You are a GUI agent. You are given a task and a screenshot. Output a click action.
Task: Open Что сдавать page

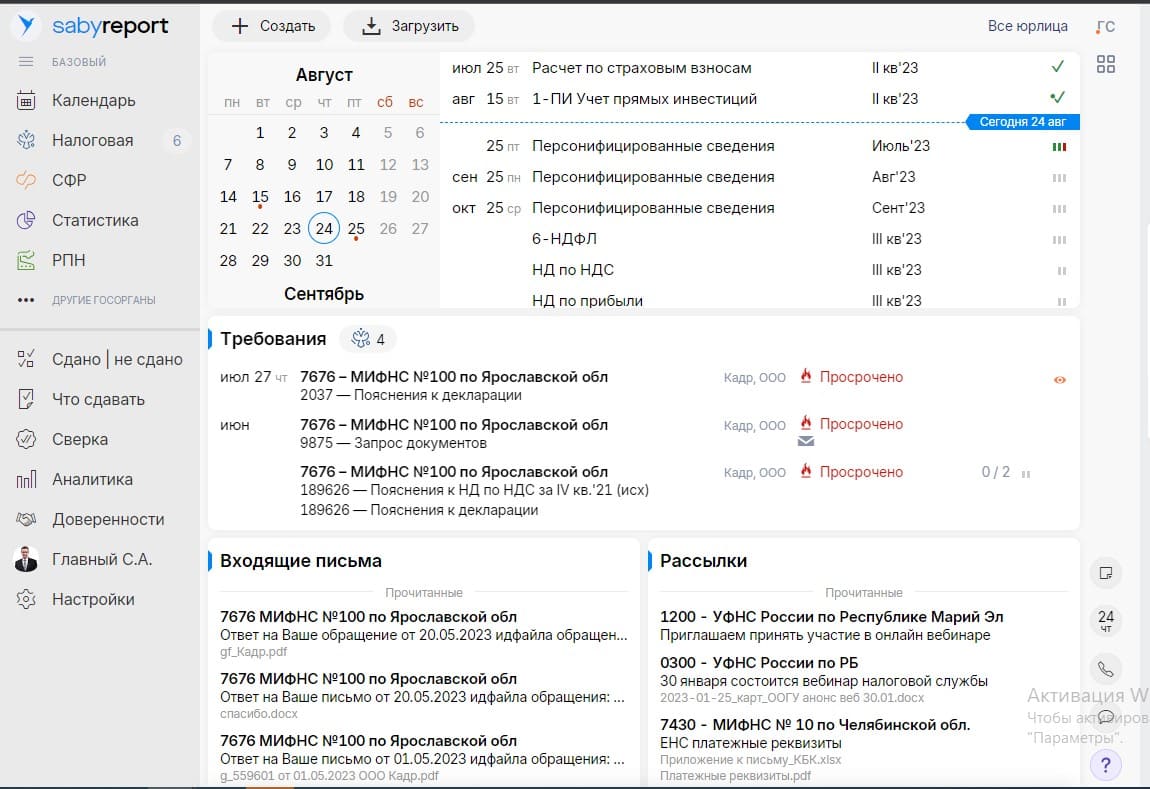[x=98, y=400]
